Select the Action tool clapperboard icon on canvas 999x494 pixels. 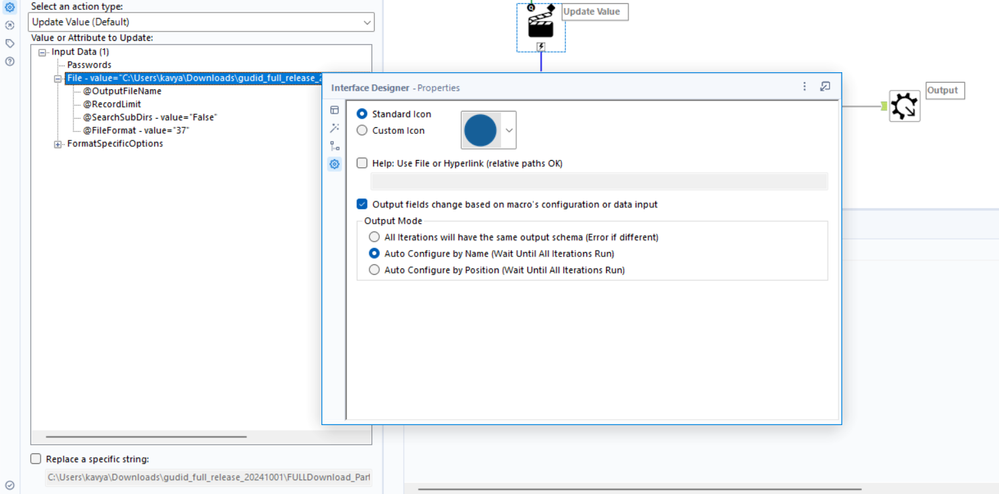click(541, 25)
